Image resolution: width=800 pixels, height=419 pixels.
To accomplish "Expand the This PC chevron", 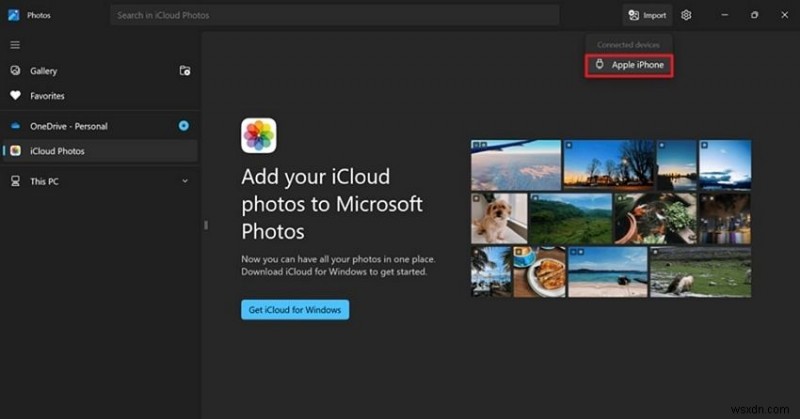I will point(185,181).
